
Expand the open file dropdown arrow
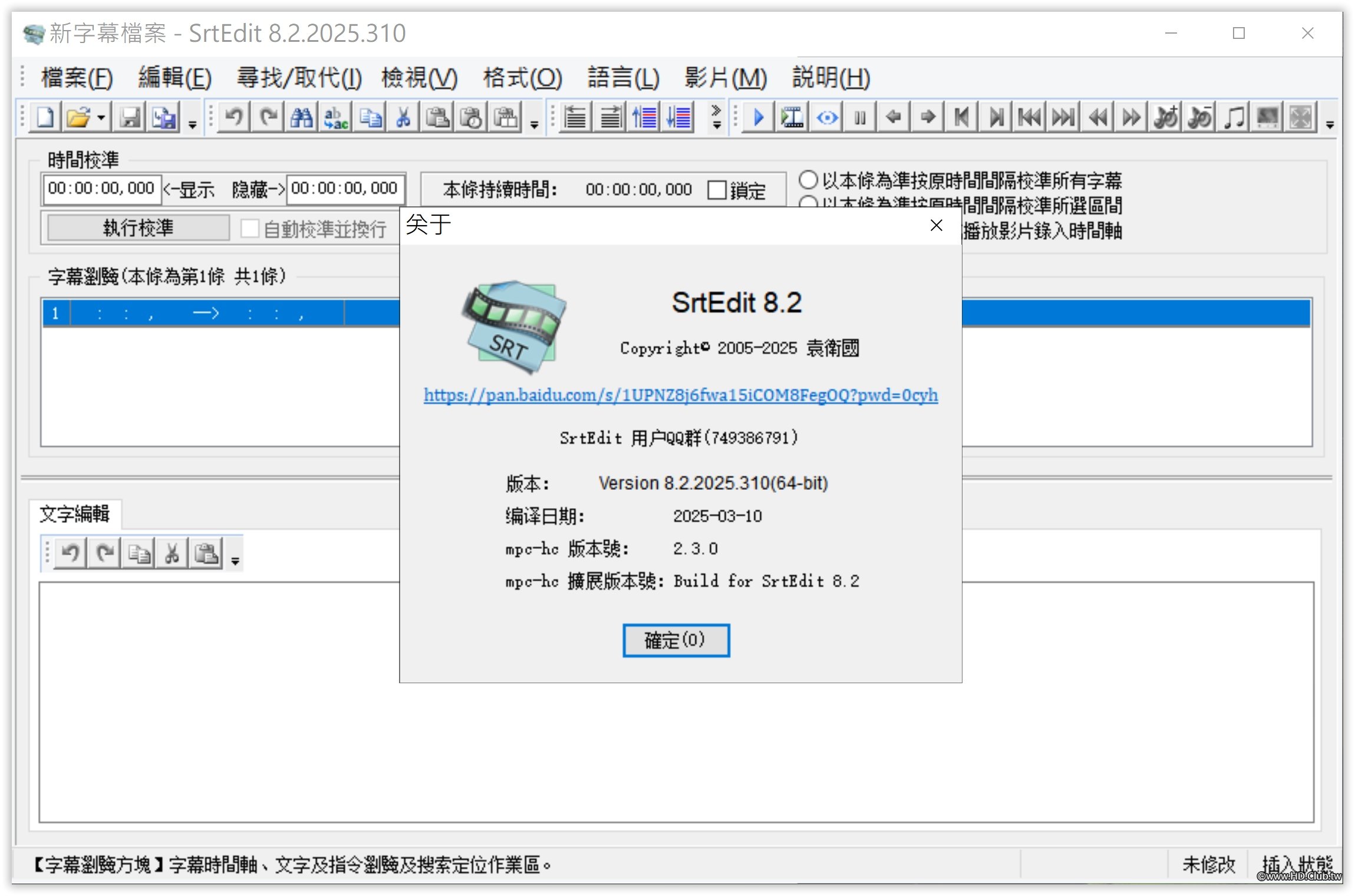tap(101, 117)
